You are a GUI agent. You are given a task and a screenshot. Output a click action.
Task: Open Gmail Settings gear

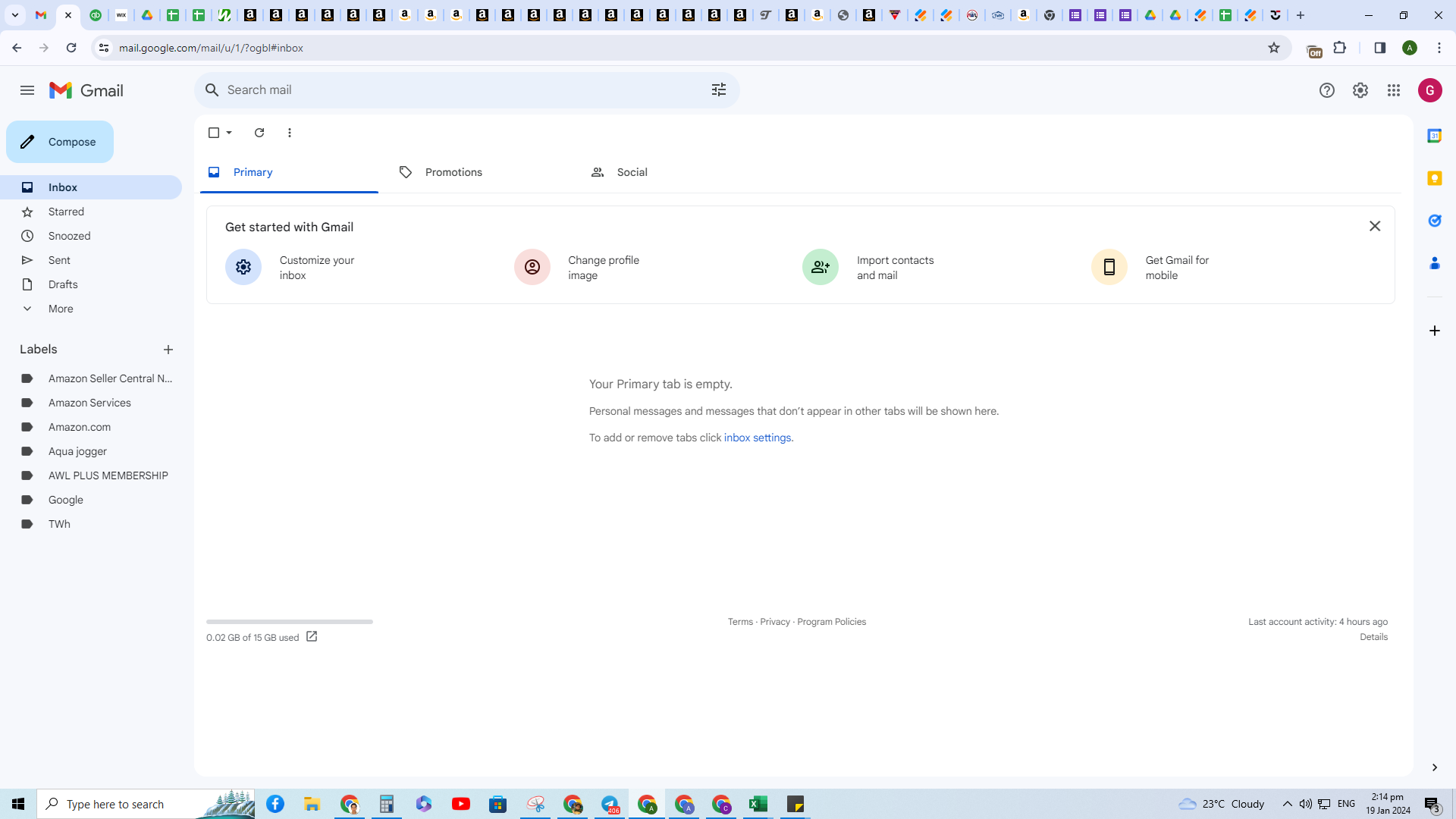coord(1360,90)
